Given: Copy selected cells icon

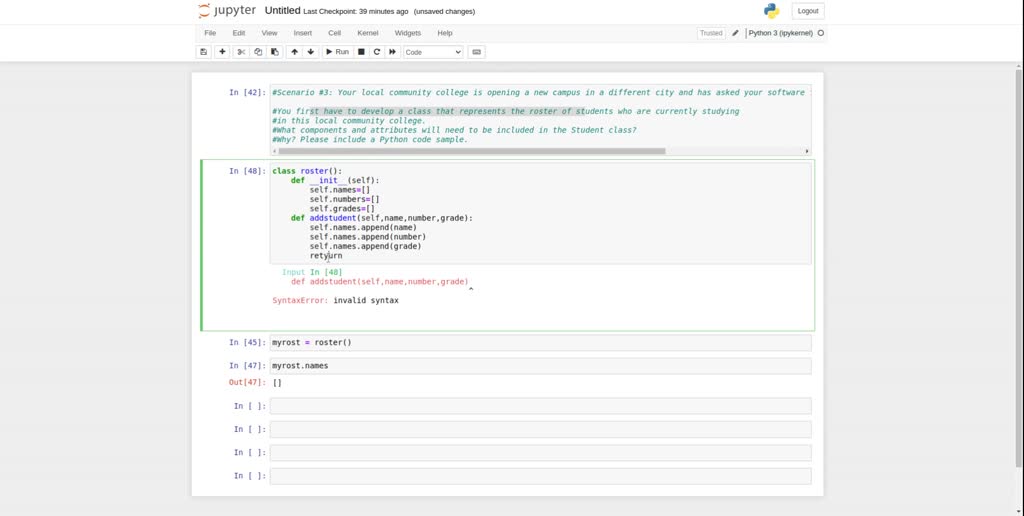Looking at the screenshot, I should tap(258, 52).
